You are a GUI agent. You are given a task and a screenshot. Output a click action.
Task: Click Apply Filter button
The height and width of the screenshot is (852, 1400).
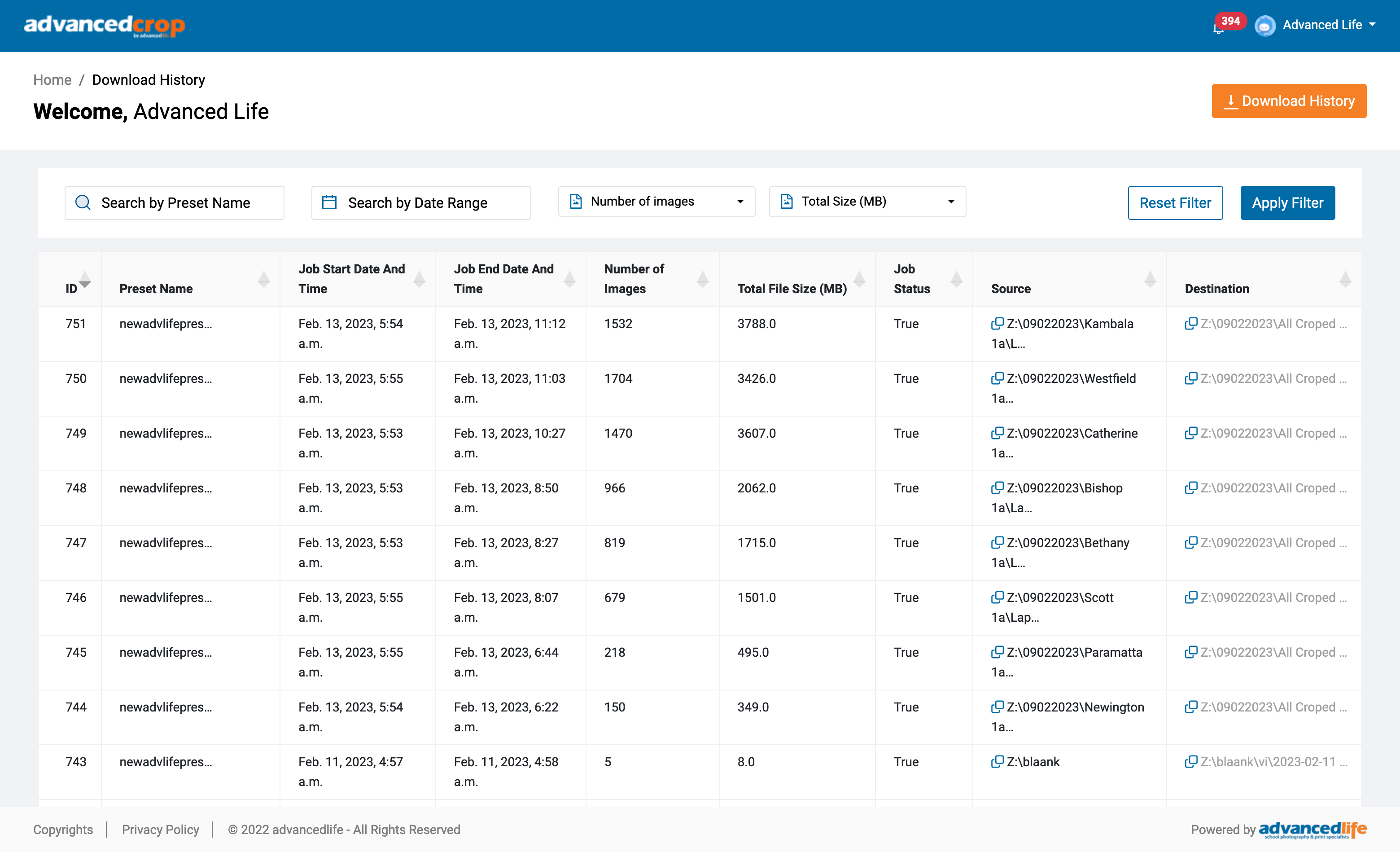(x=1287, y=202)
